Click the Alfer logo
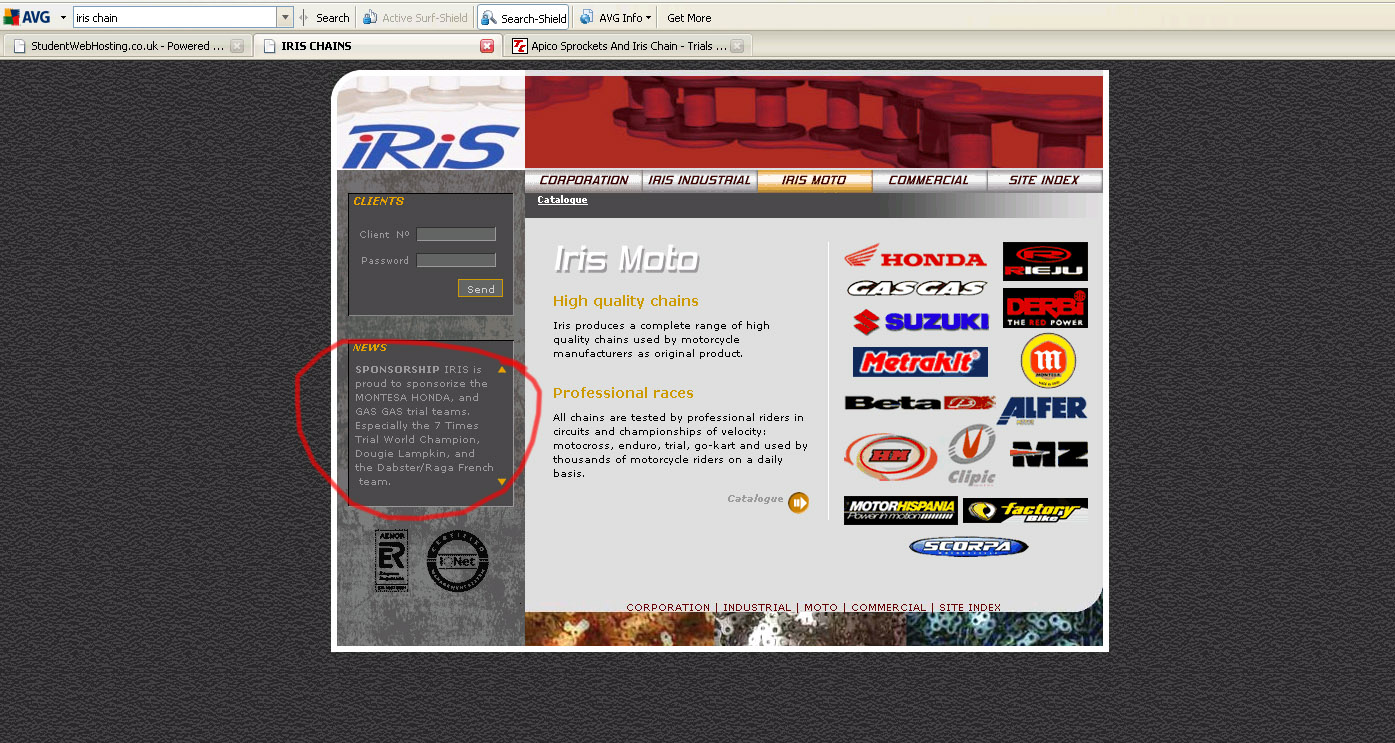 [x=1041, y=409]
